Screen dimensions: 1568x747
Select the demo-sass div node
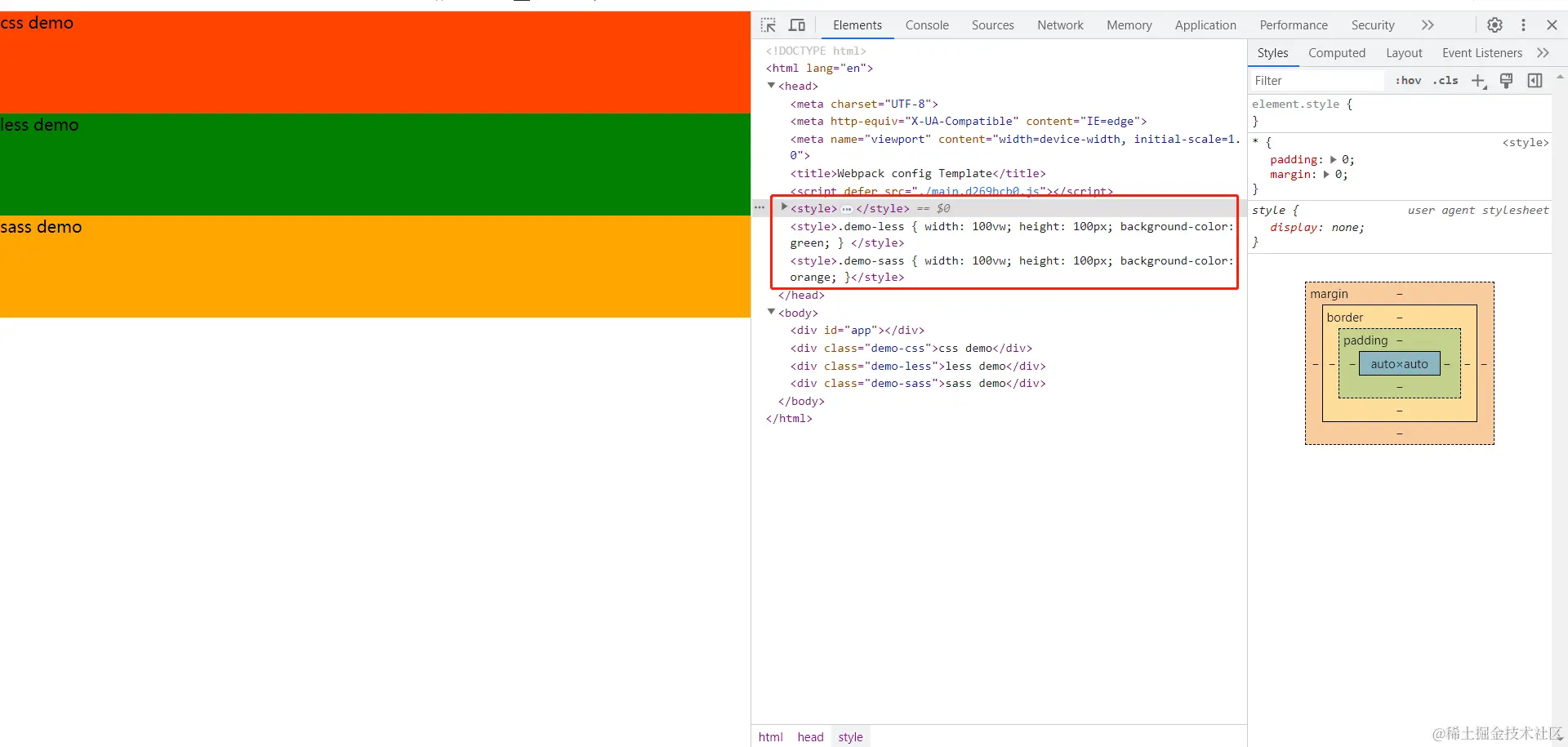[918, 384]
